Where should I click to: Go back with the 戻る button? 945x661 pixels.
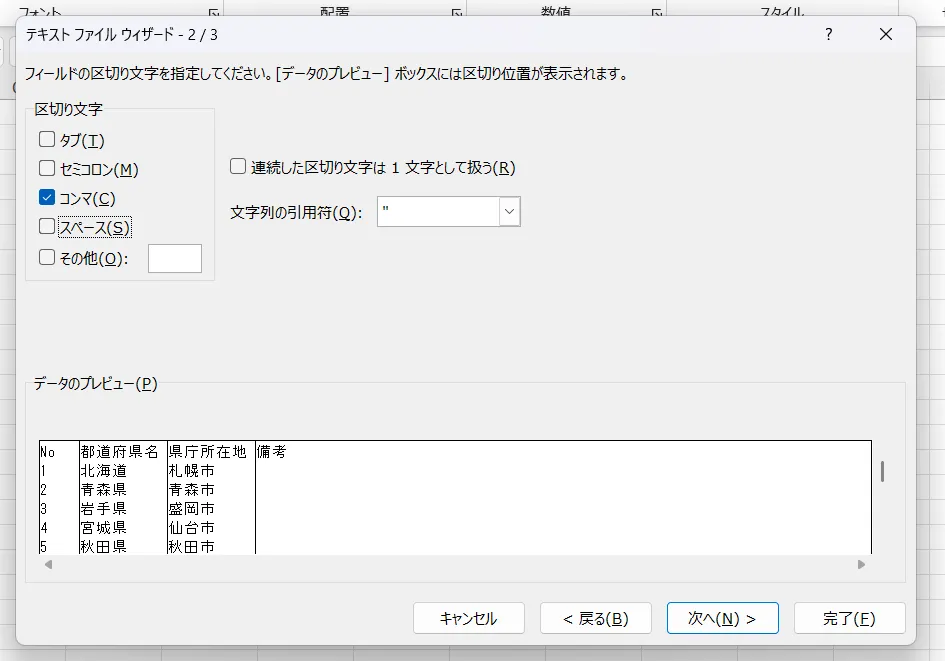click(595, 618)
